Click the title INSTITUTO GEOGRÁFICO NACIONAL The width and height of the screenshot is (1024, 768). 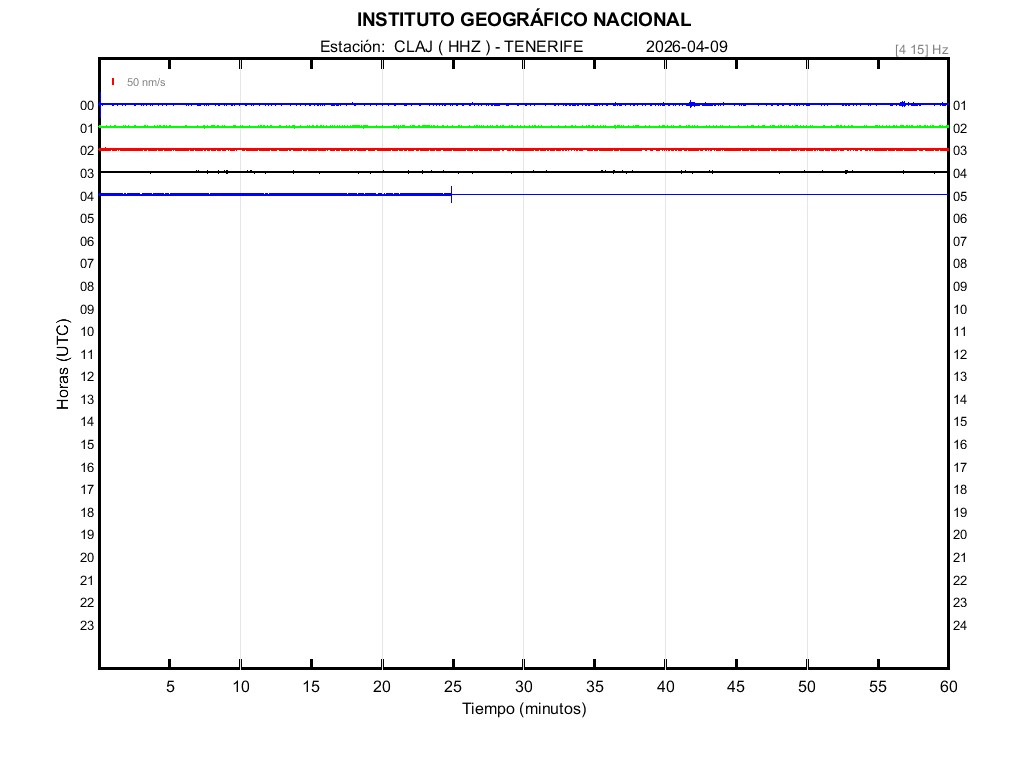pyautogui.click(x=523, y=20)
